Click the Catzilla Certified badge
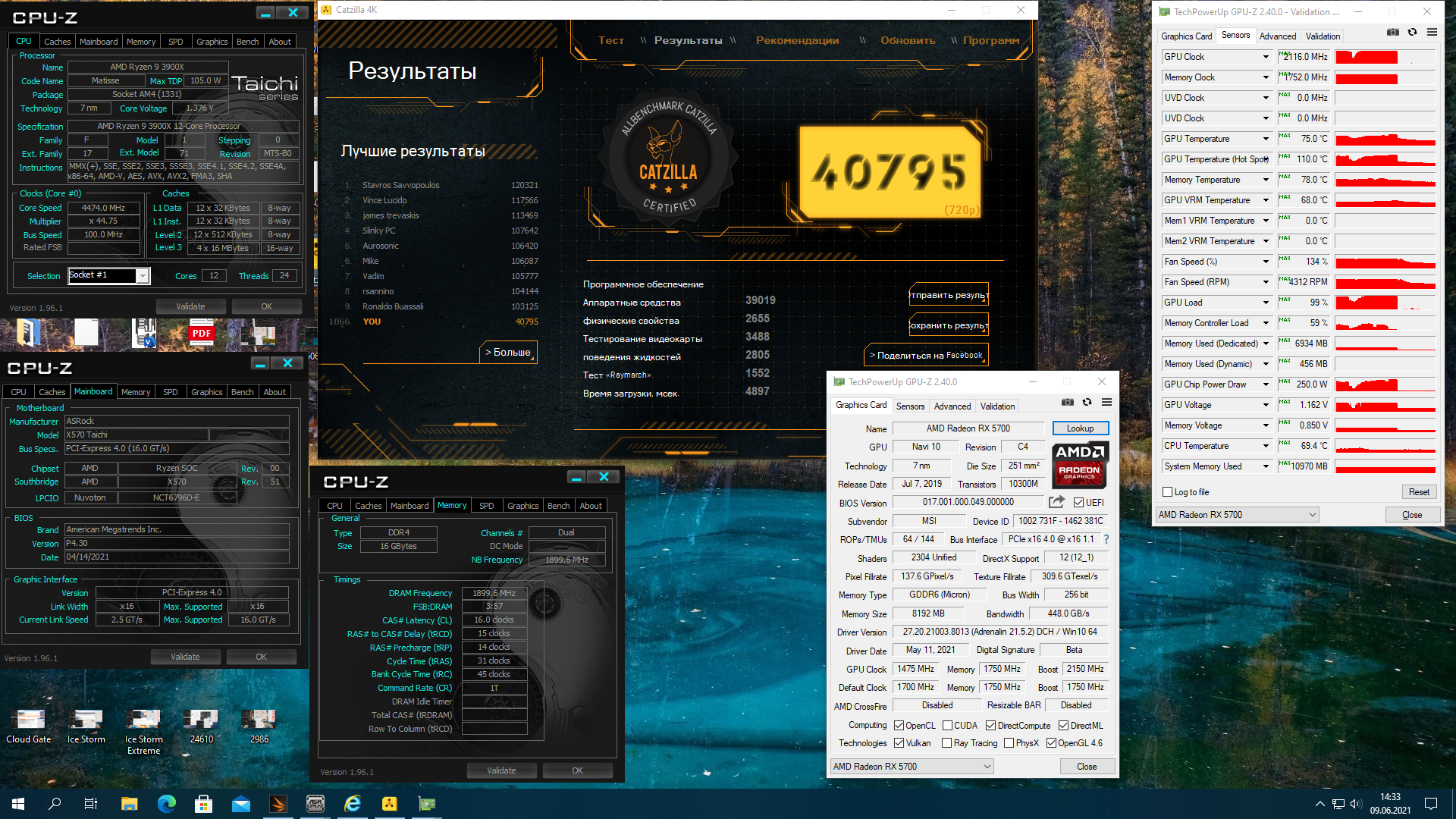Viewport: 1456px width, 819px height. point(668,158)
